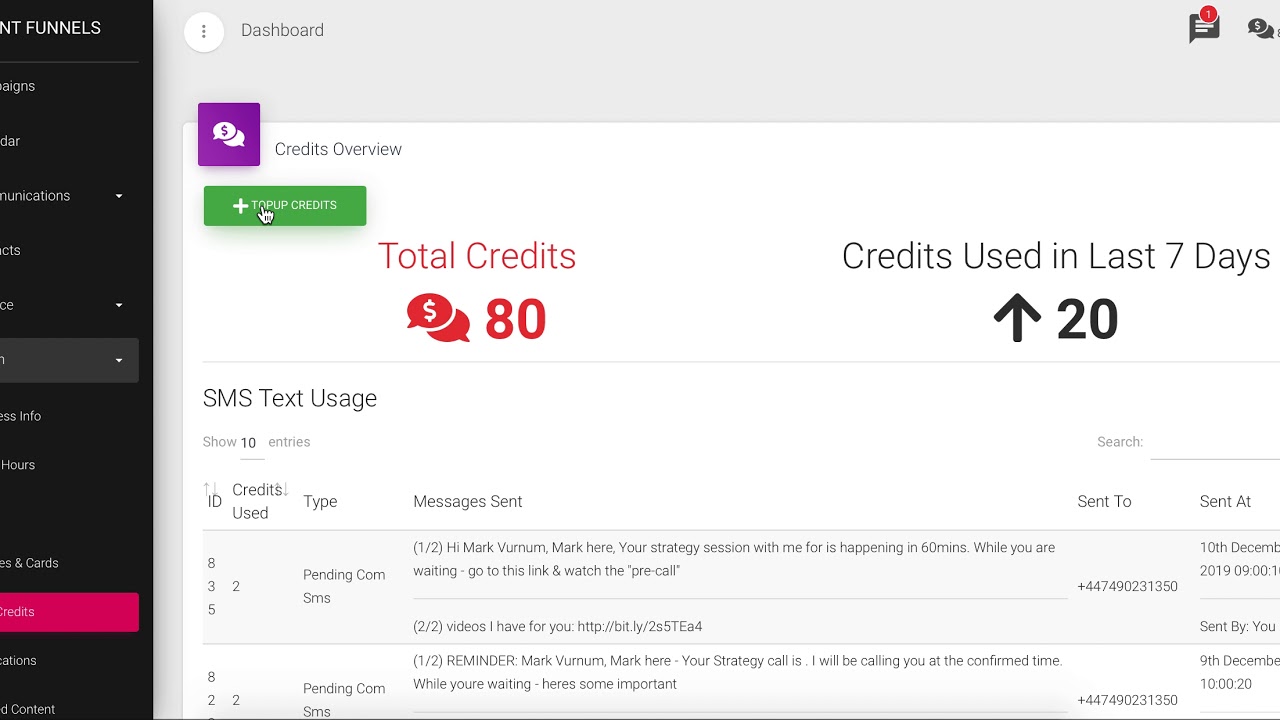Select the Credits Overview heading
Viewport: 1280px width, 720px height.
[338, 149]
